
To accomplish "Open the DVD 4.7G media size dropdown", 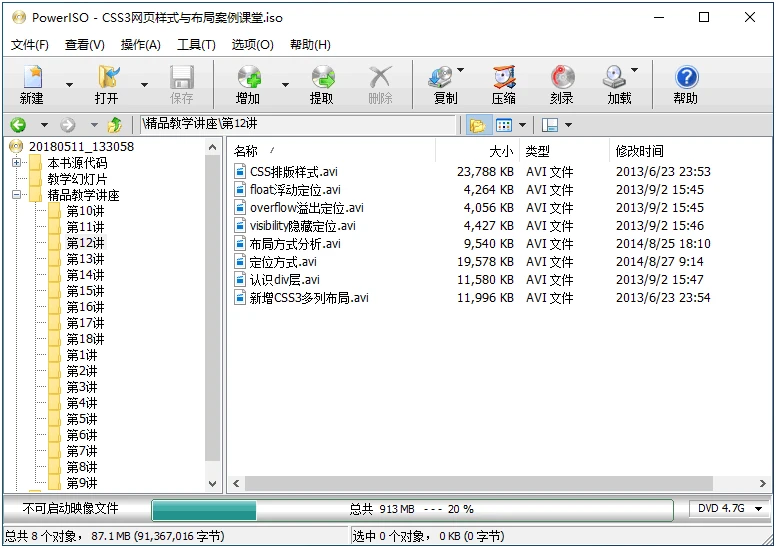I will tap(730, 508).
